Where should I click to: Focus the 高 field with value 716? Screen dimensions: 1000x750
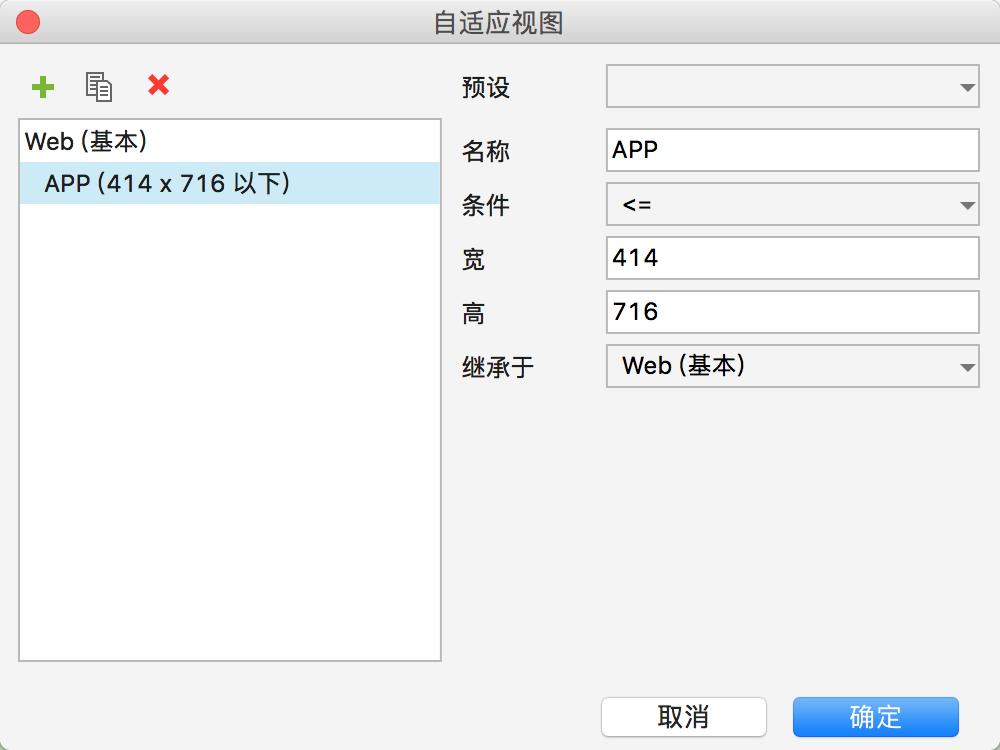pyautogui.click(x=792, y=312)
